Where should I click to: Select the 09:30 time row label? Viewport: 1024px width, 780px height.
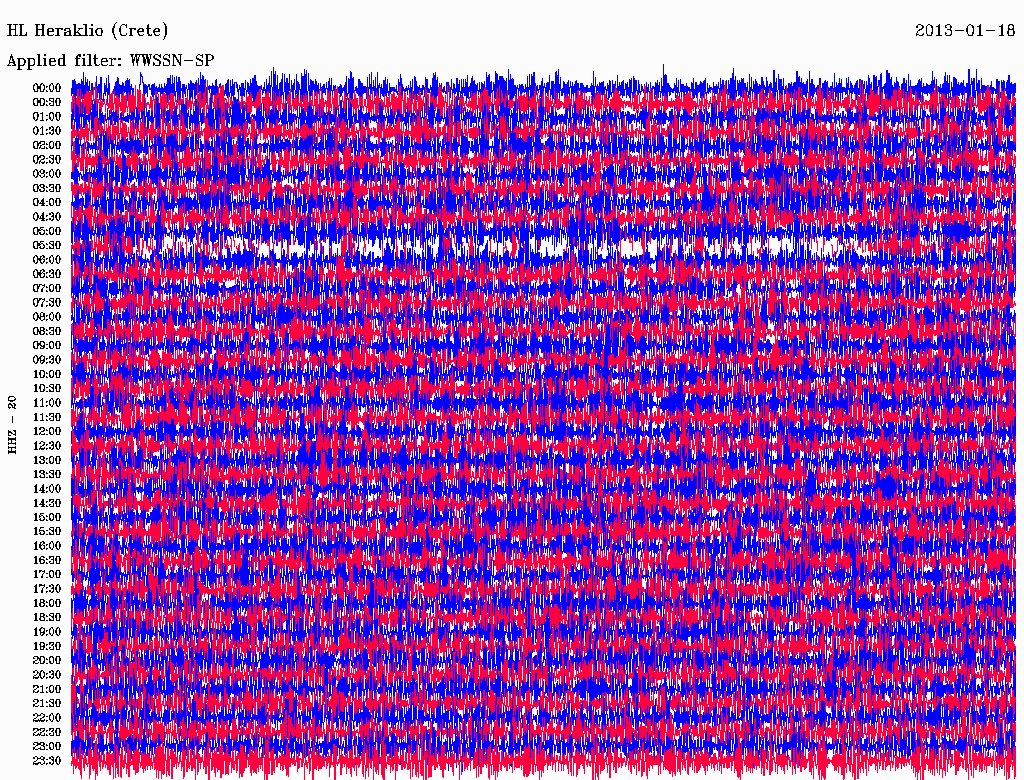[x=47, y=360]
